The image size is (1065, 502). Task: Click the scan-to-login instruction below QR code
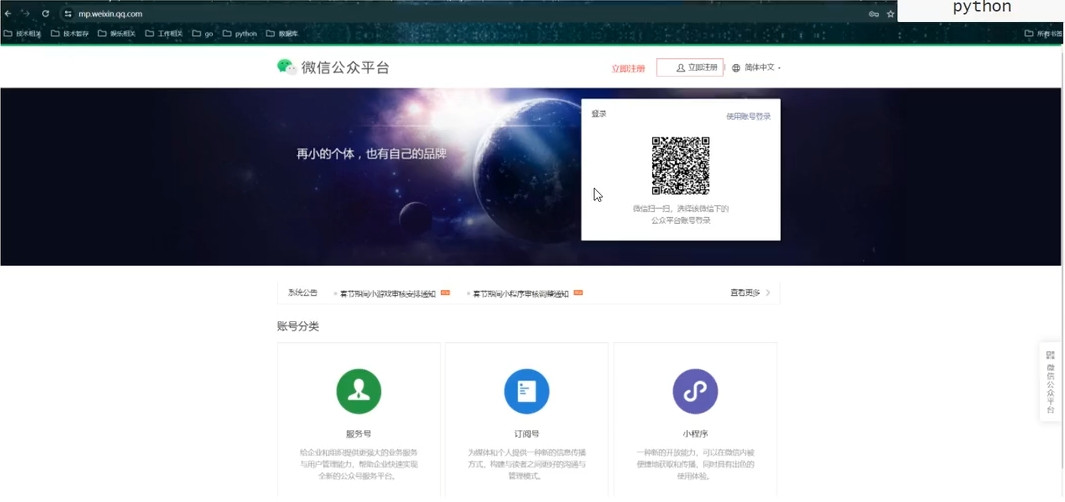click(681, 215)
